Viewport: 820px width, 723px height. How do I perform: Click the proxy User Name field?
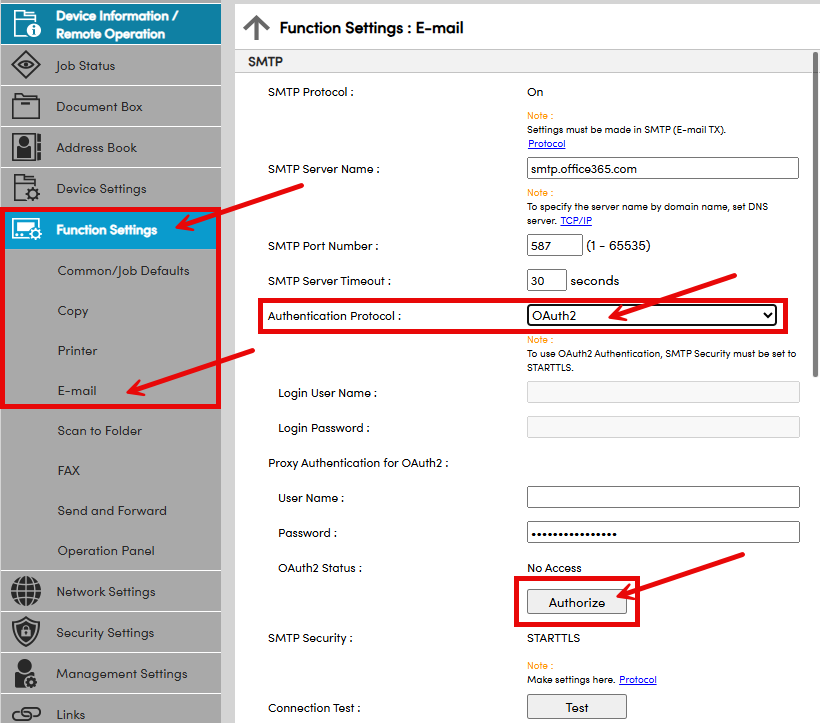[663, 497]
